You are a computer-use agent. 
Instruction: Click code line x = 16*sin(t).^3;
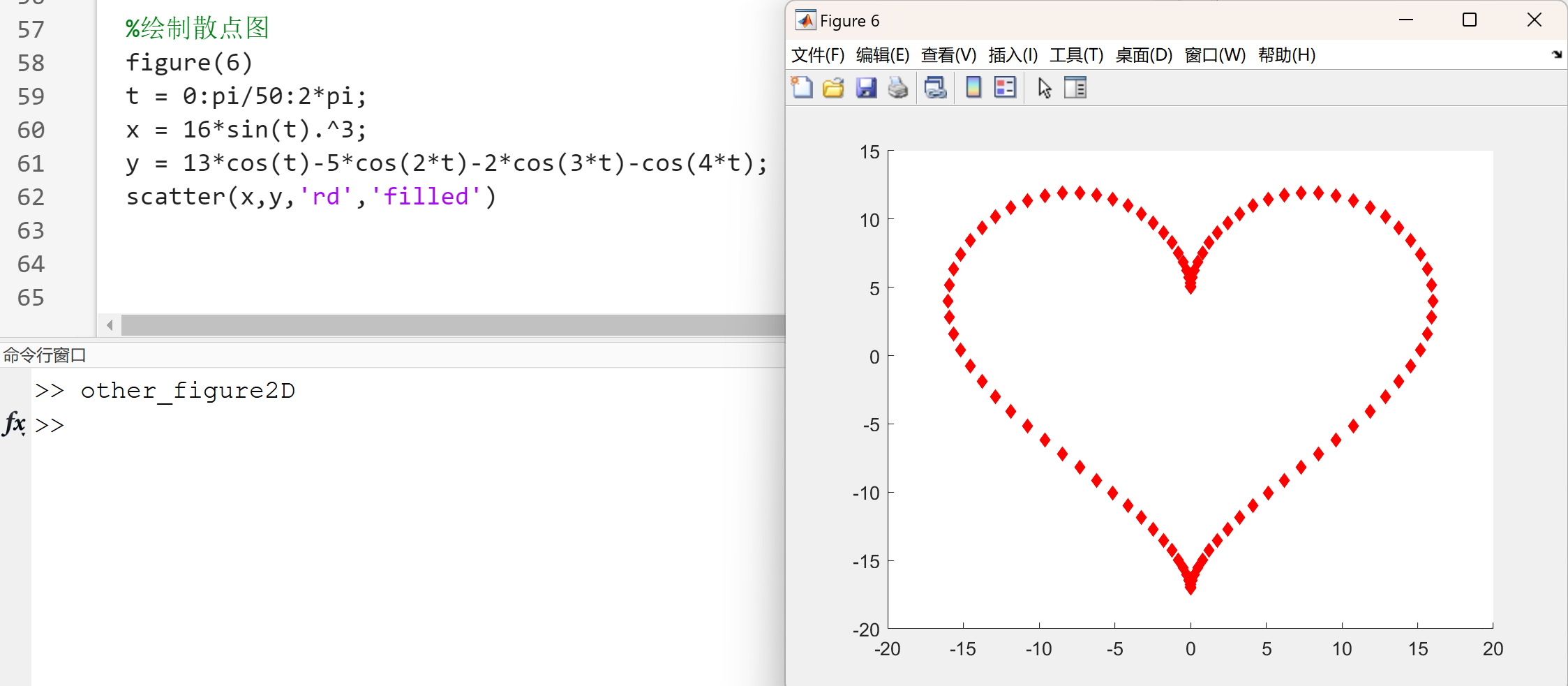pos(246,129)
